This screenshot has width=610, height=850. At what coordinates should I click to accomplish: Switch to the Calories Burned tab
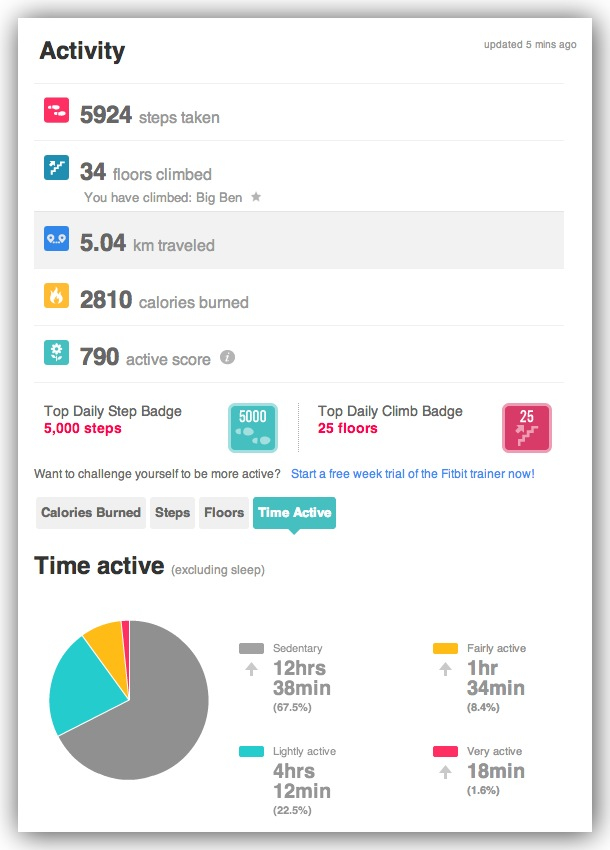point(91,513)
